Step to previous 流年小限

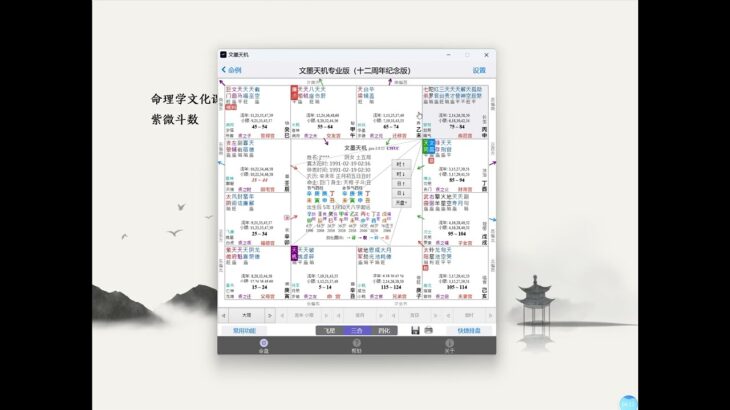click(282, 316)
